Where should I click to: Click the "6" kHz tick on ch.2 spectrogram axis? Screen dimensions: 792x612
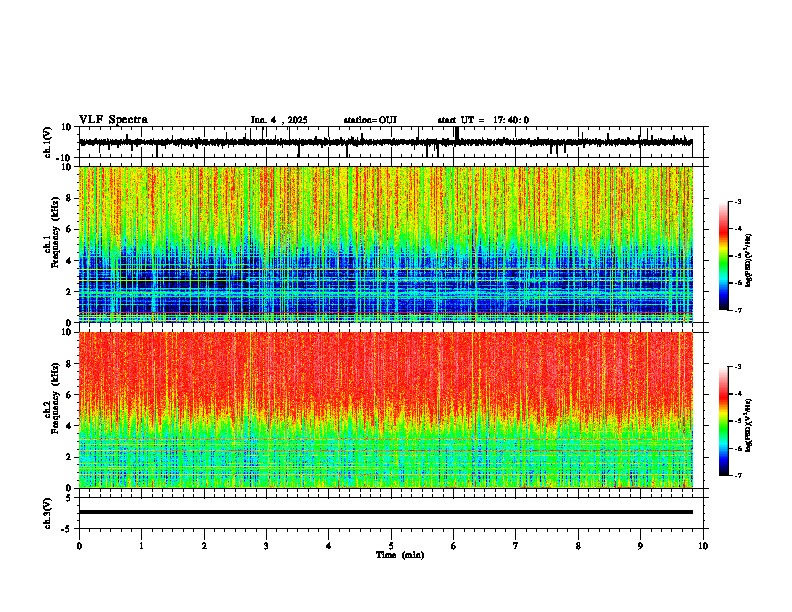[70, 395]
